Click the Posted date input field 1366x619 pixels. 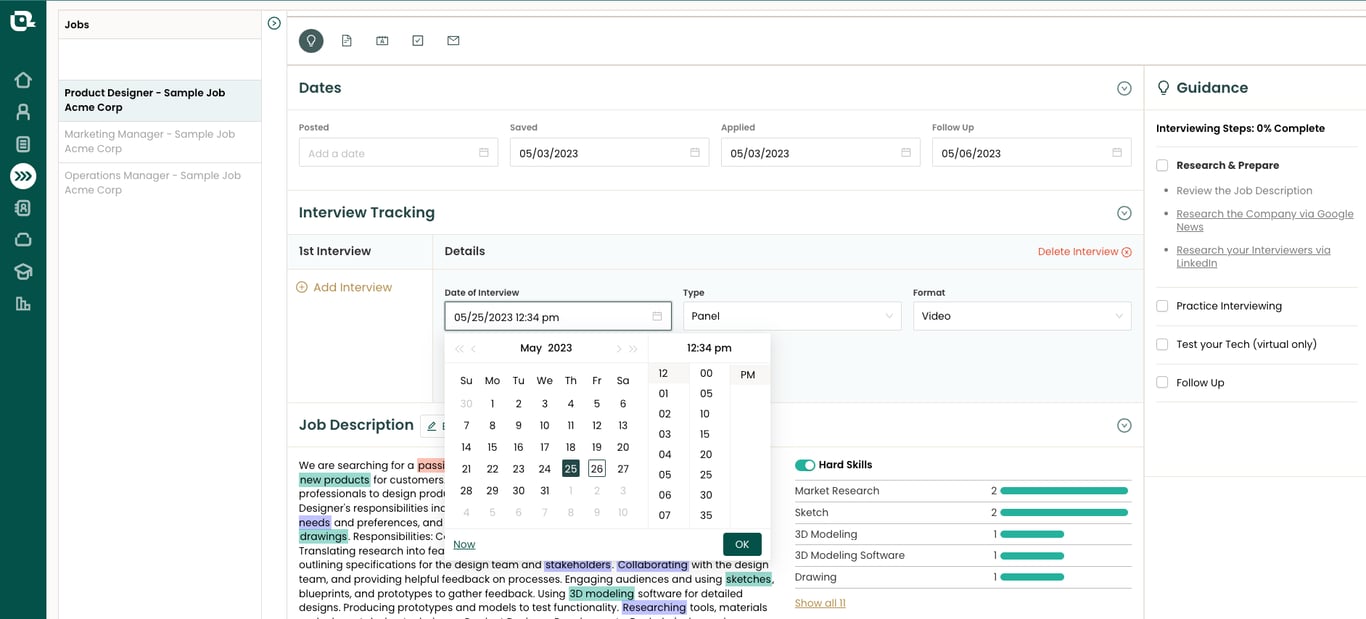point(397,153)
